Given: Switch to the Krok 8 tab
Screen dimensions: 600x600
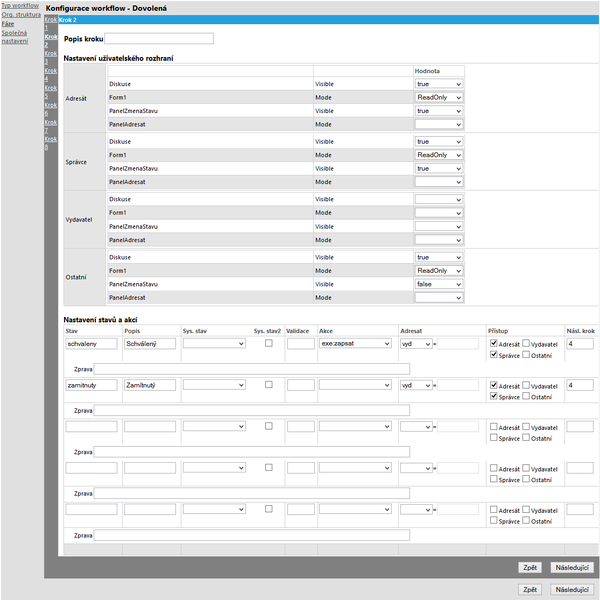Looking at the screenshot, I should [x=51, y=143].
